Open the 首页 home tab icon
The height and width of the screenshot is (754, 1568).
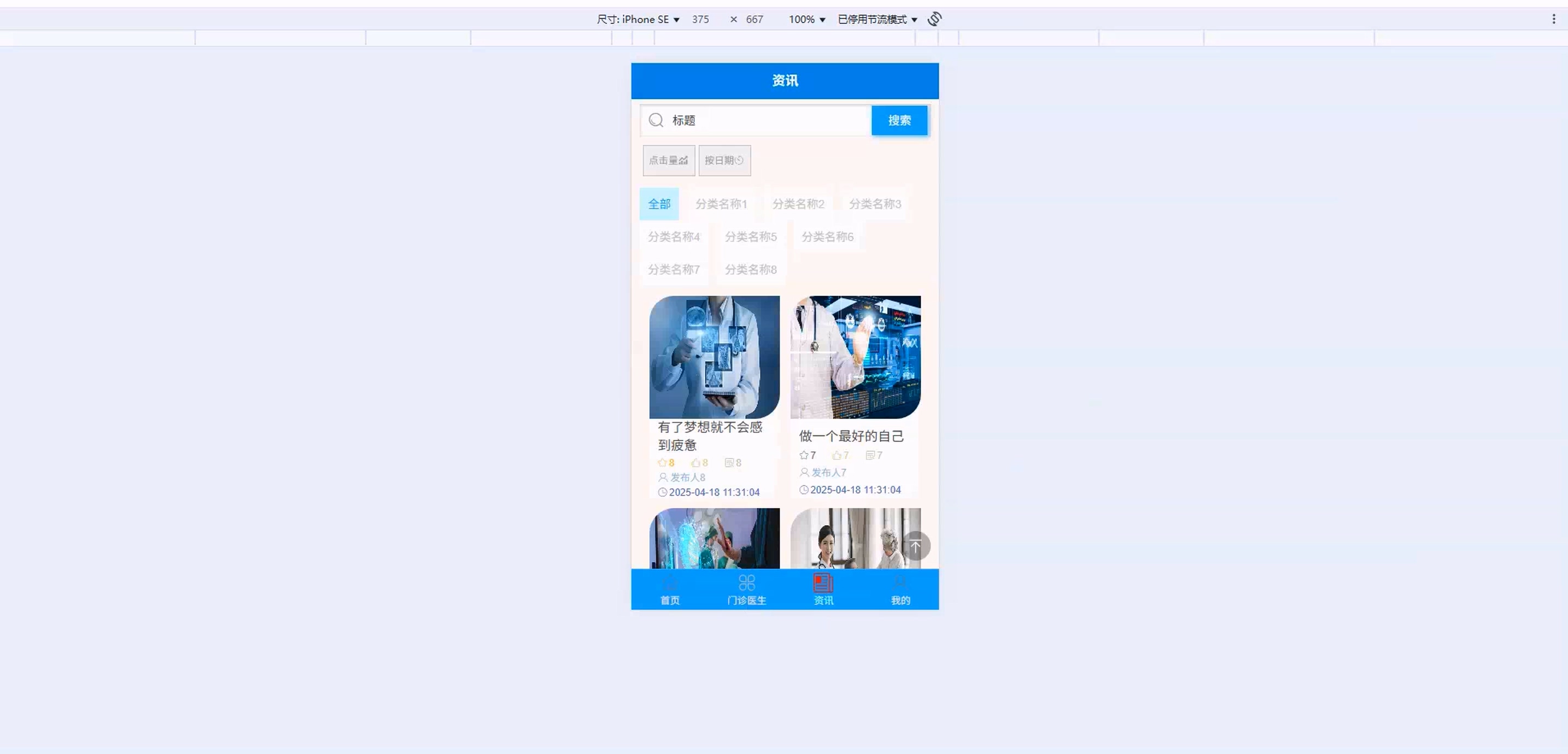(x=670, y=583)
